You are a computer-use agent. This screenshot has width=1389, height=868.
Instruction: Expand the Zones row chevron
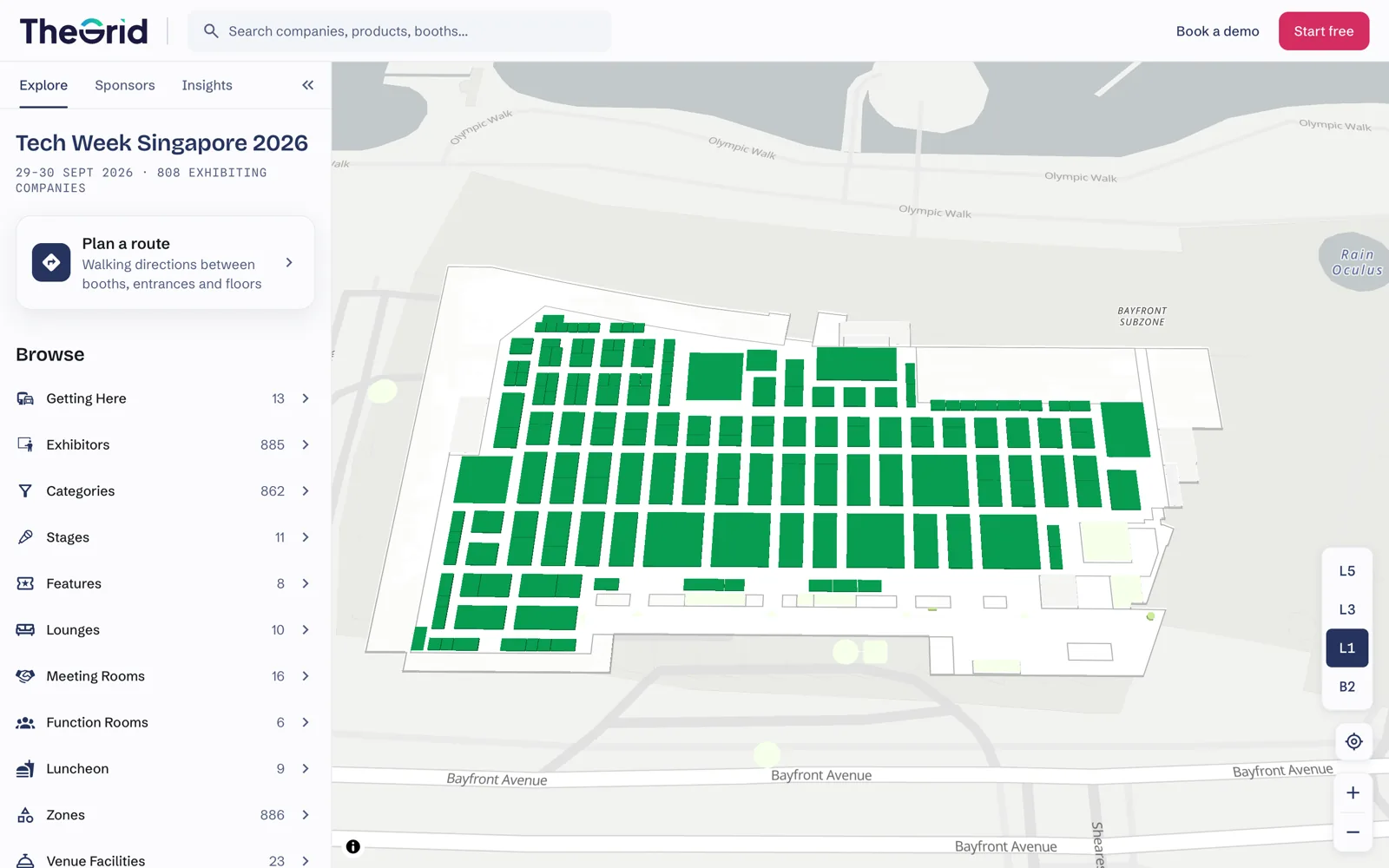coord(306,815)
